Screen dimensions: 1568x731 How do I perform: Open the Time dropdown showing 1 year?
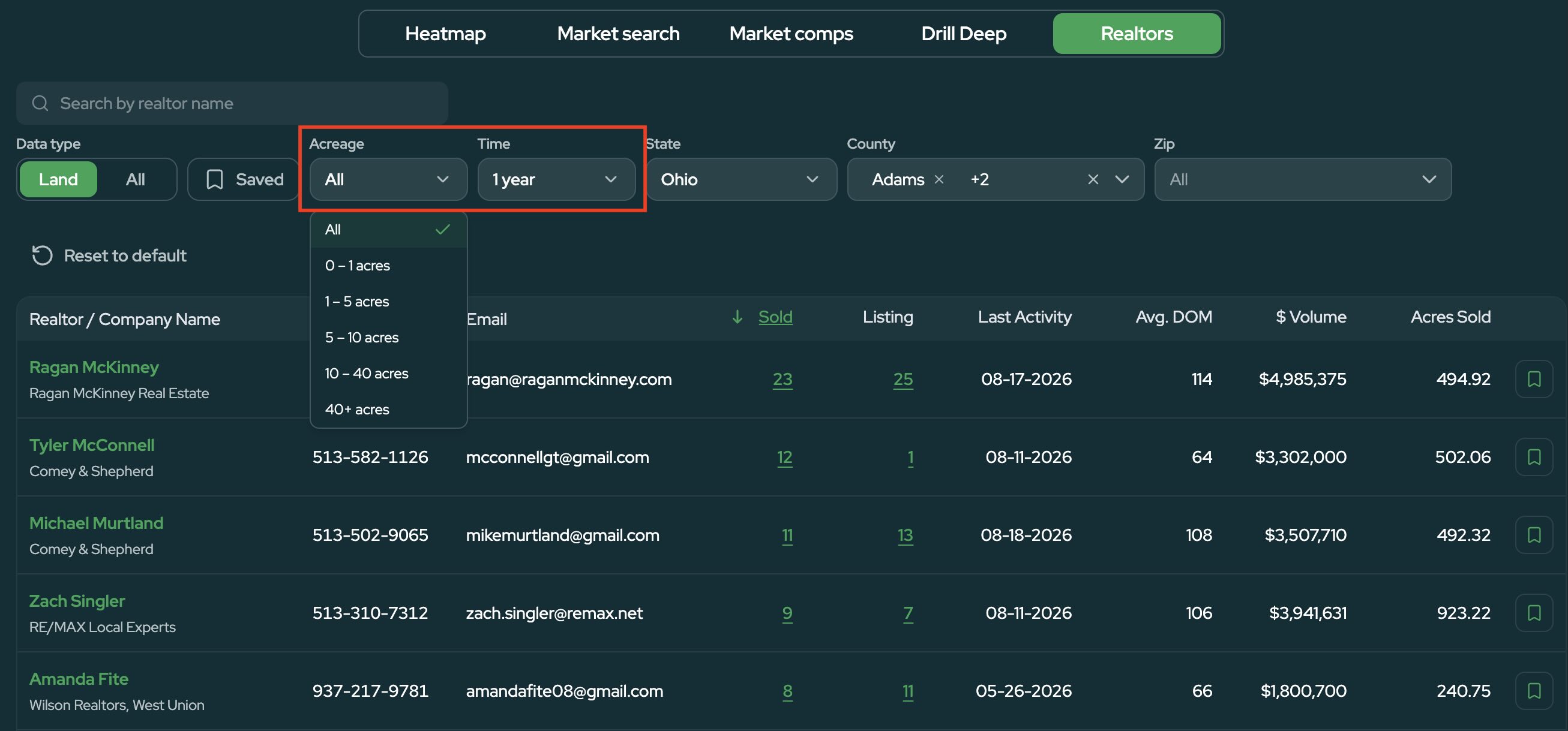pyautogui.click(x=556, y=179)
